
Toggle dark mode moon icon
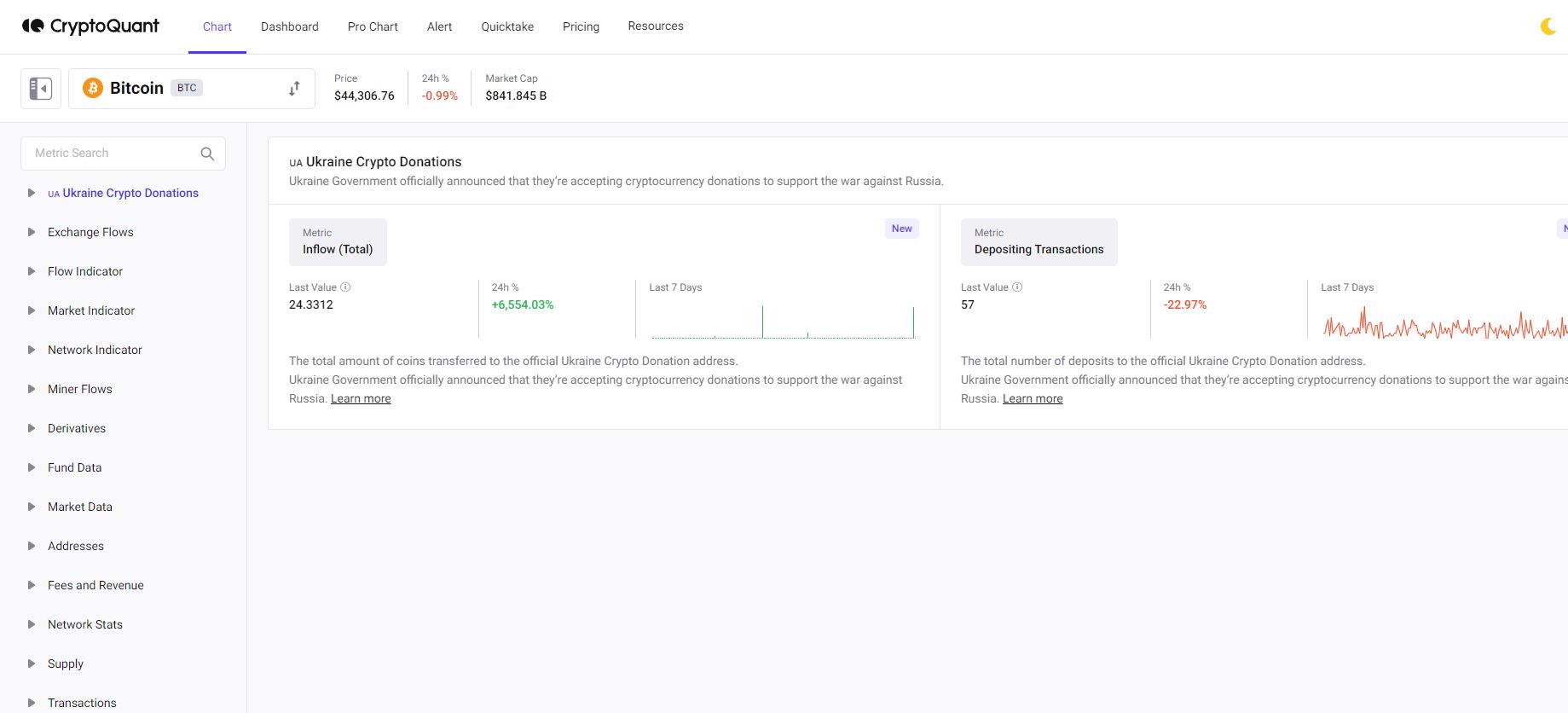point(1548,26)
